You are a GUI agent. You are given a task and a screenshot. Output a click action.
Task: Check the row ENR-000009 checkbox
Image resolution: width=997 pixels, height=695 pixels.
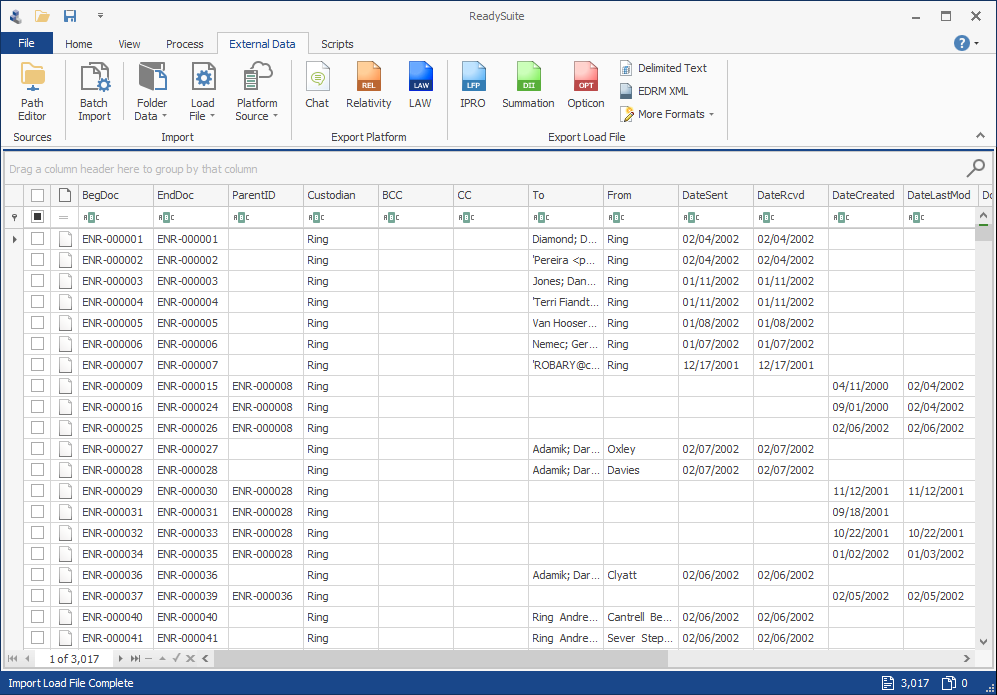point(38,386)
